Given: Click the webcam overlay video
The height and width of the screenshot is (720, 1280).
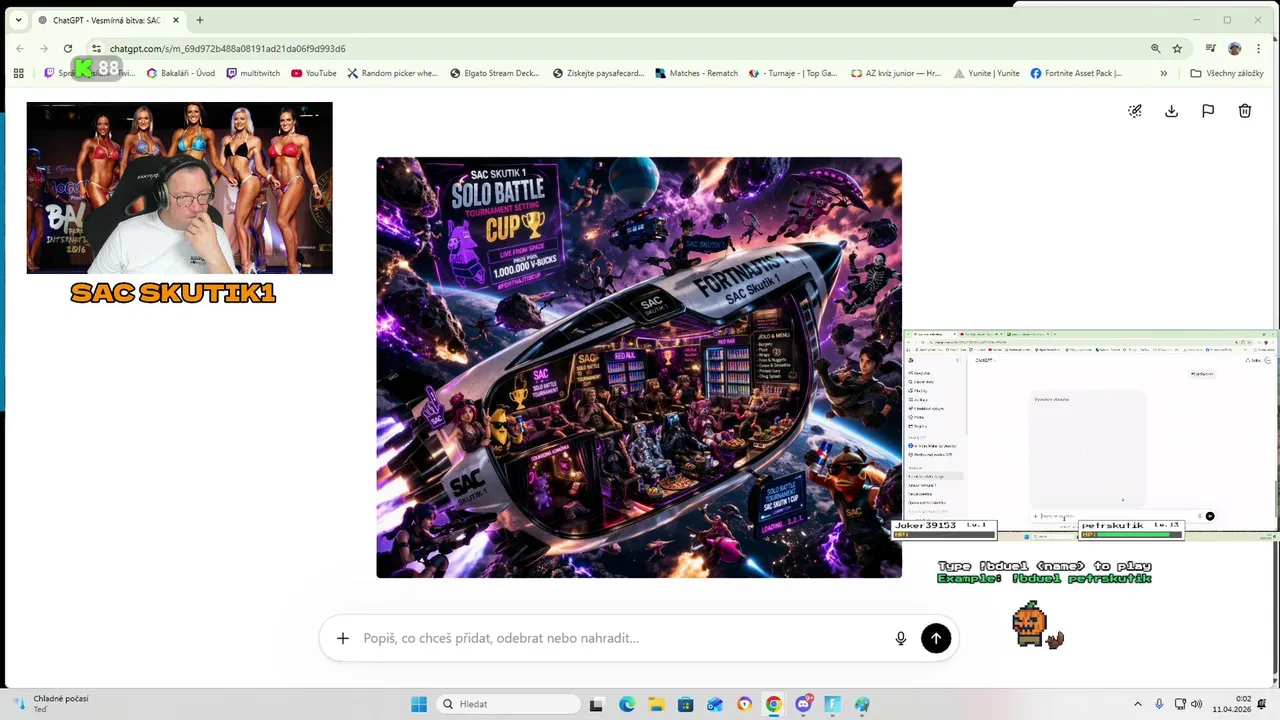Looking at the screenshot, I should (x=179, y=188).
